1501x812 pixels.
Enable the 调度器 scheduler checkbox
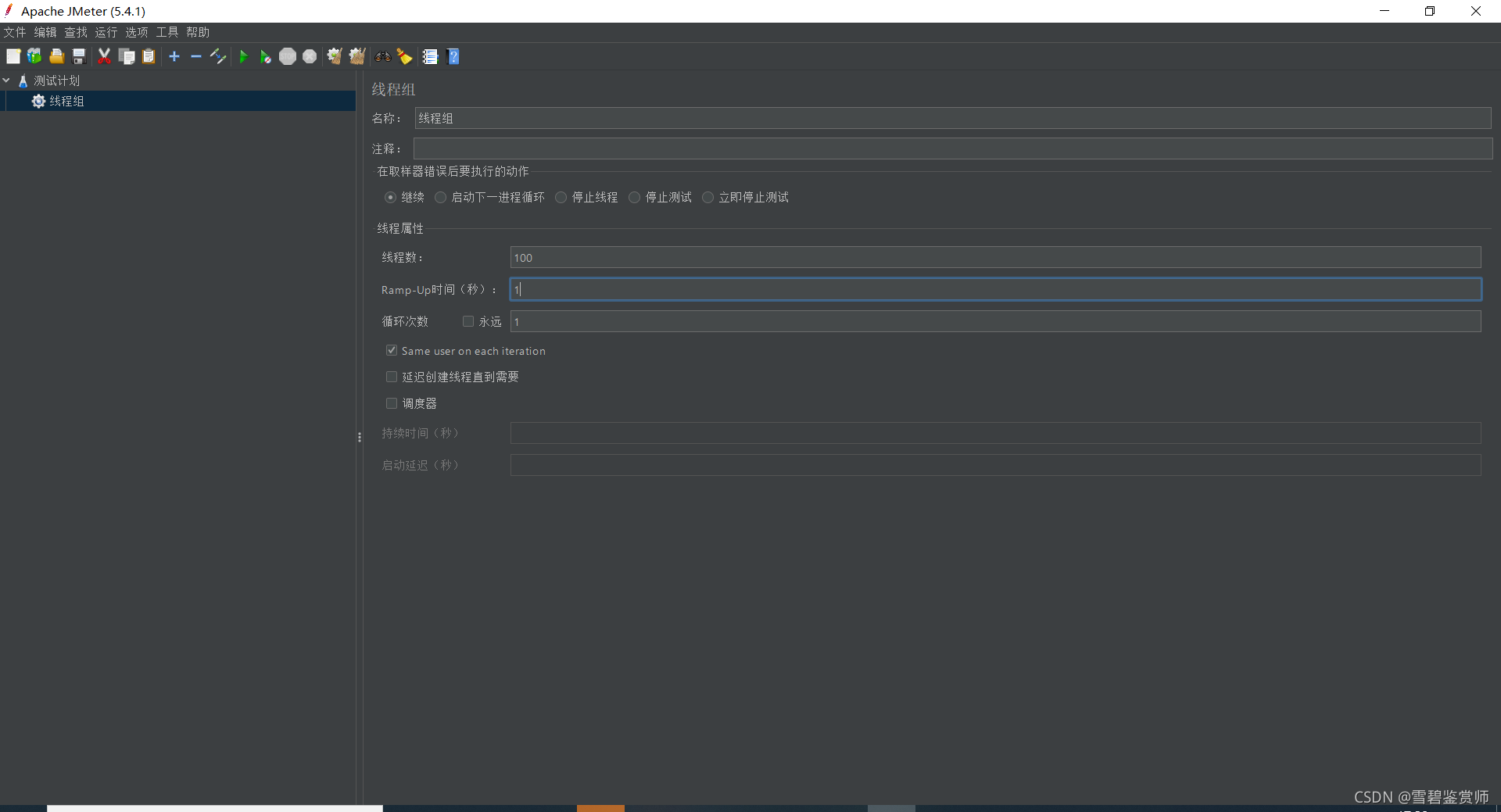coord(392,403)
